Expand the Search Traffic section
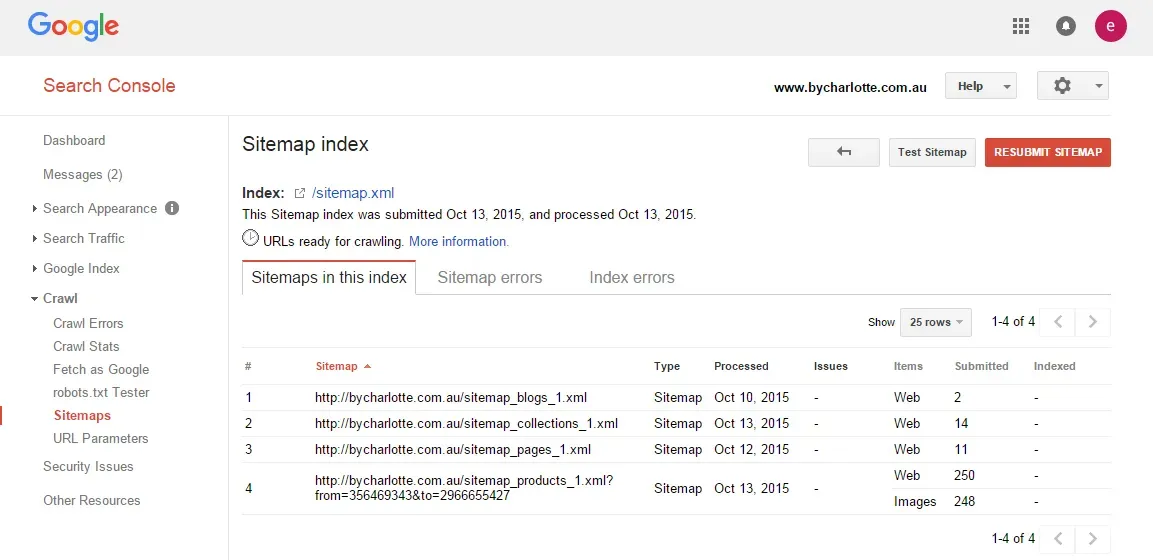Viewport: 1153px width, 560px height. coord(84,239)
